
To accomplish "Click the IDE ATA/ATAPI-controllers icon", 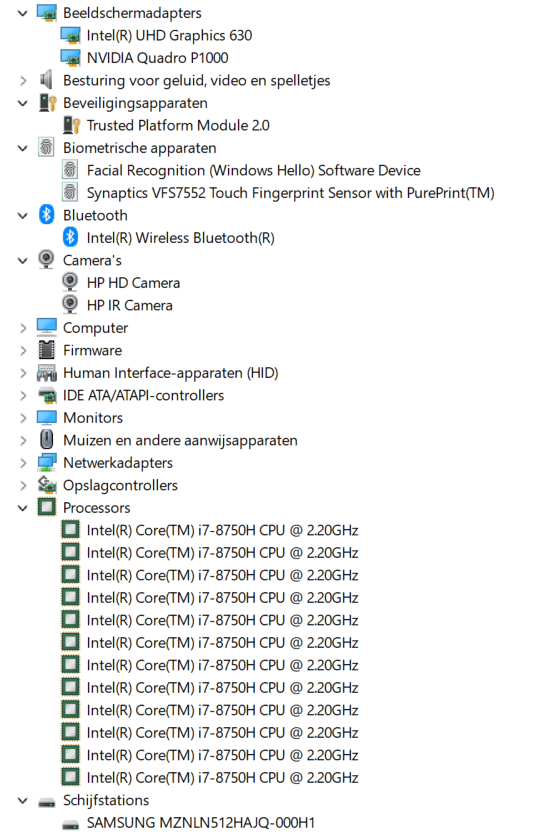I will coord(47,396).
